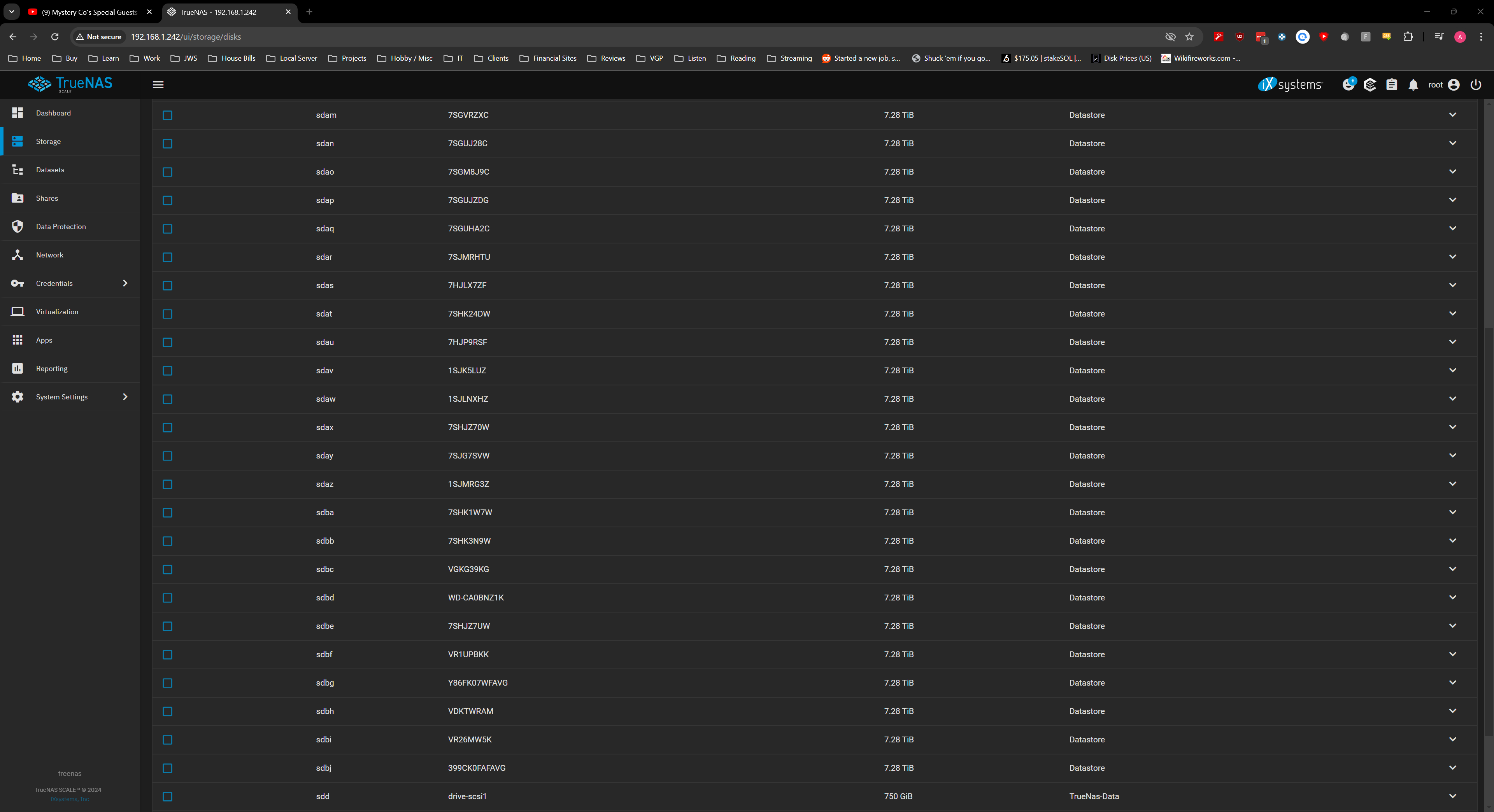The height and width of the screenshot is (812, 1494).
Task: Open browser extensions puzzle icon
Action: (1408, 37)
